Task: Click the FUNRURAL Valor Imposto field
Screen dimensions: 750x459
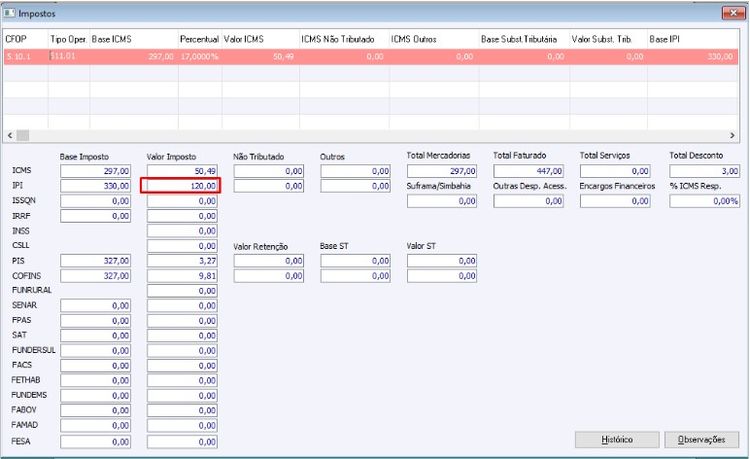Action: pyautogui.click(x=182, y=291)
